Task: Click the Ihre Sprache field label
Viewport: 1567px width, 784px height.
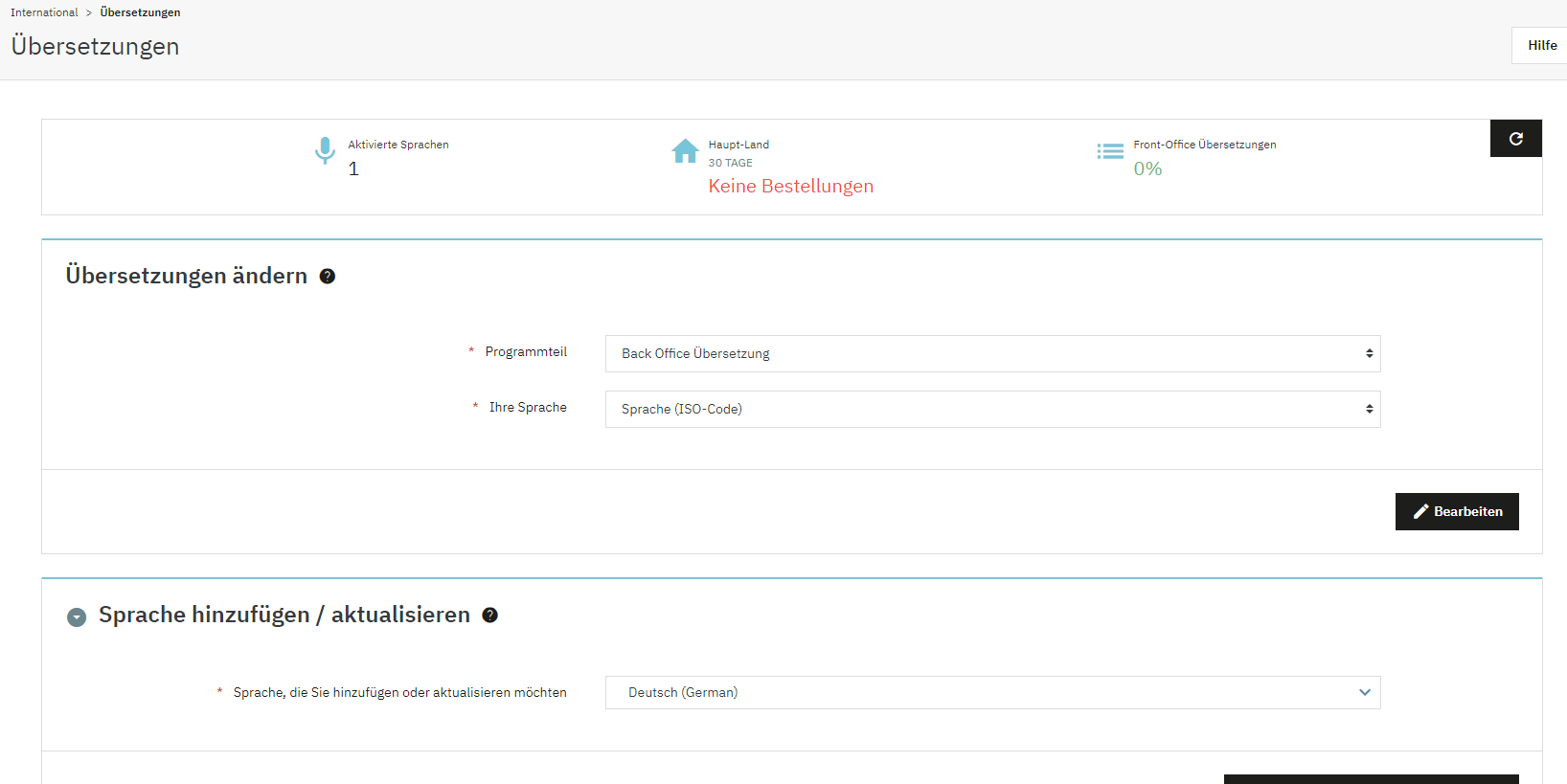Action: click(528, 407)
